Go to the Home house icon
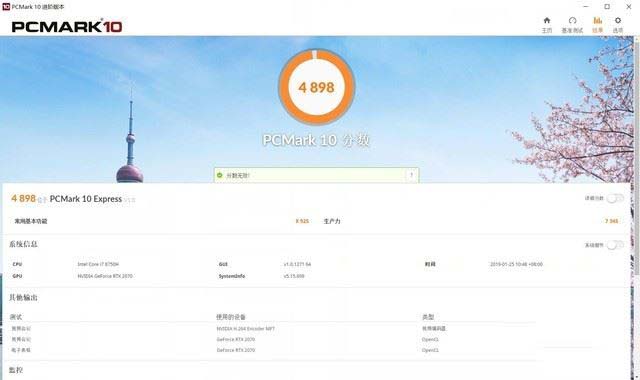The width and height of the screenshot is (640, 380). 547,20
